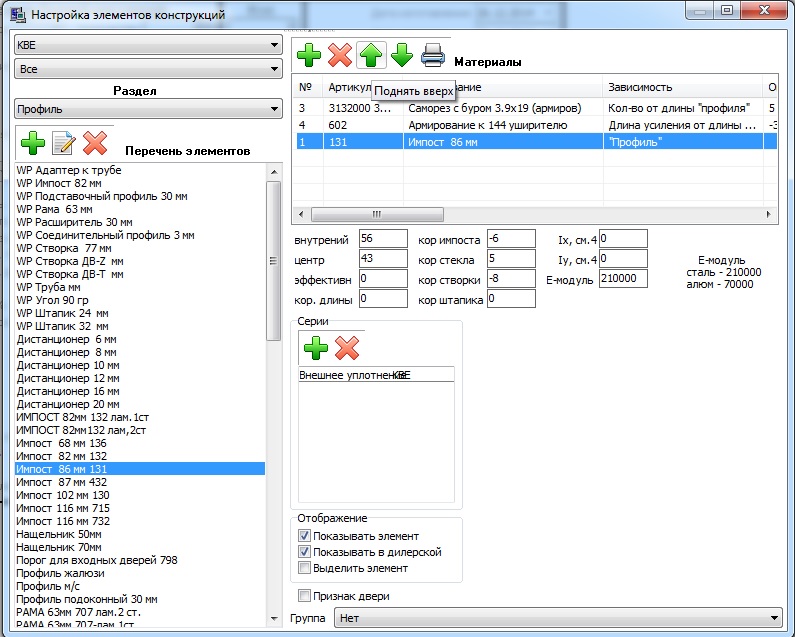This screenshot has height=637, width=795.
Task: Click the '№' column header
Action: (308, 87)
